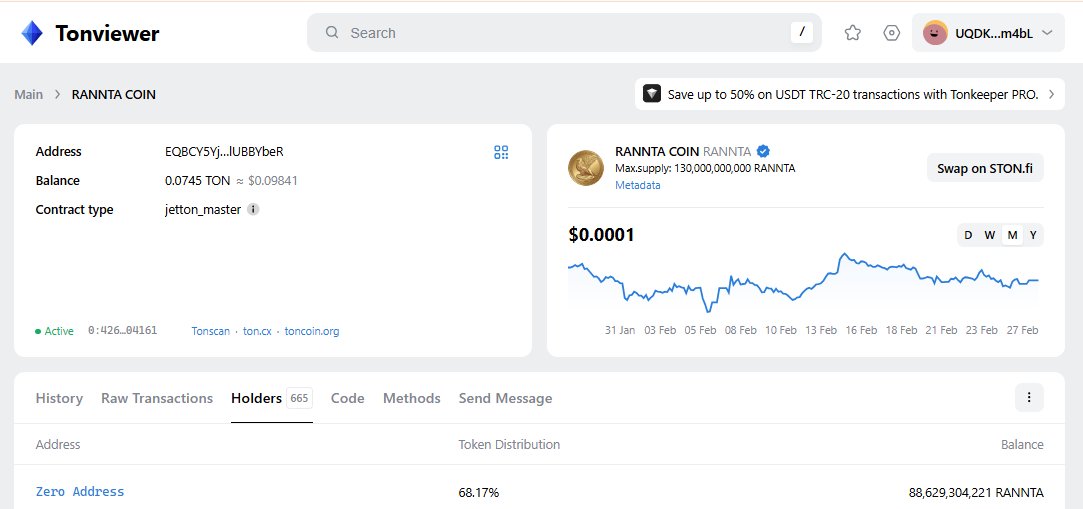This screenshot has width=1083, height=509.
Task: Click the Tonviewer diamond logo icon
Action: (x=32, y=33)
